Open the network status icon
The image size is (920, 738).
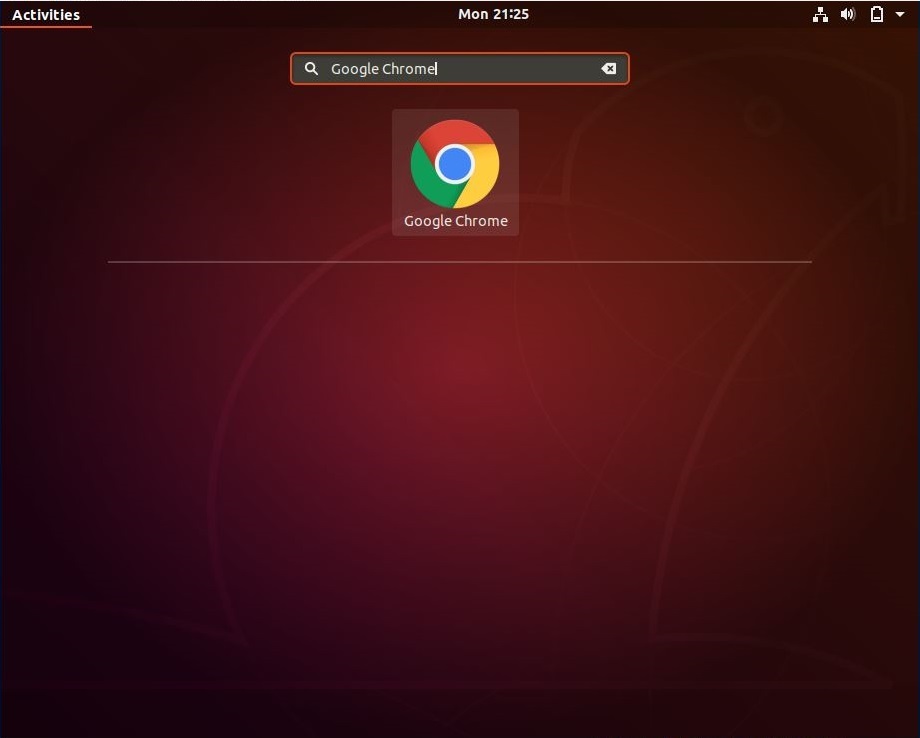(820, 15)
